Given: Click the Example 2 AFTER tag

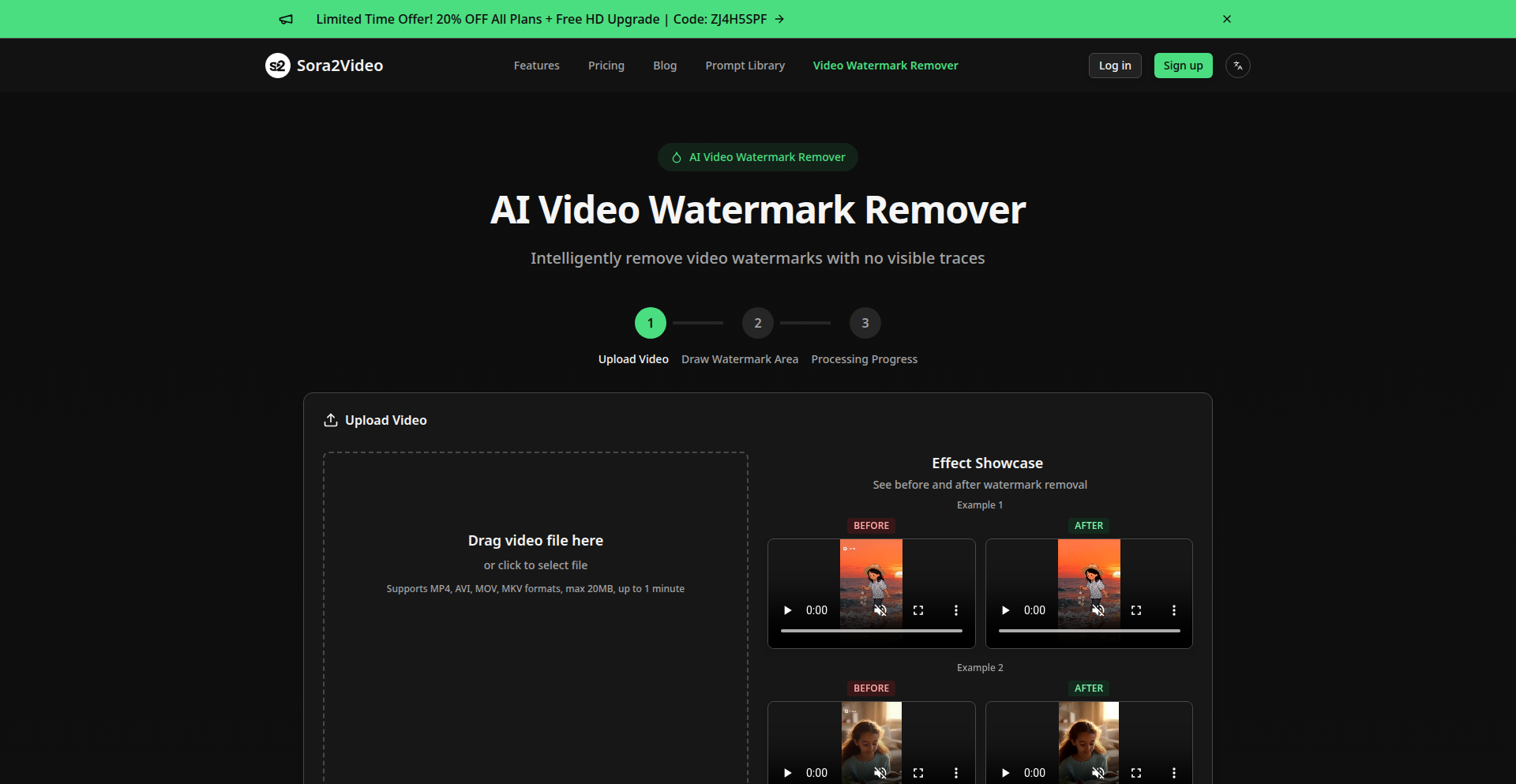Looking at the screenshot, I should click(1089, 688).
